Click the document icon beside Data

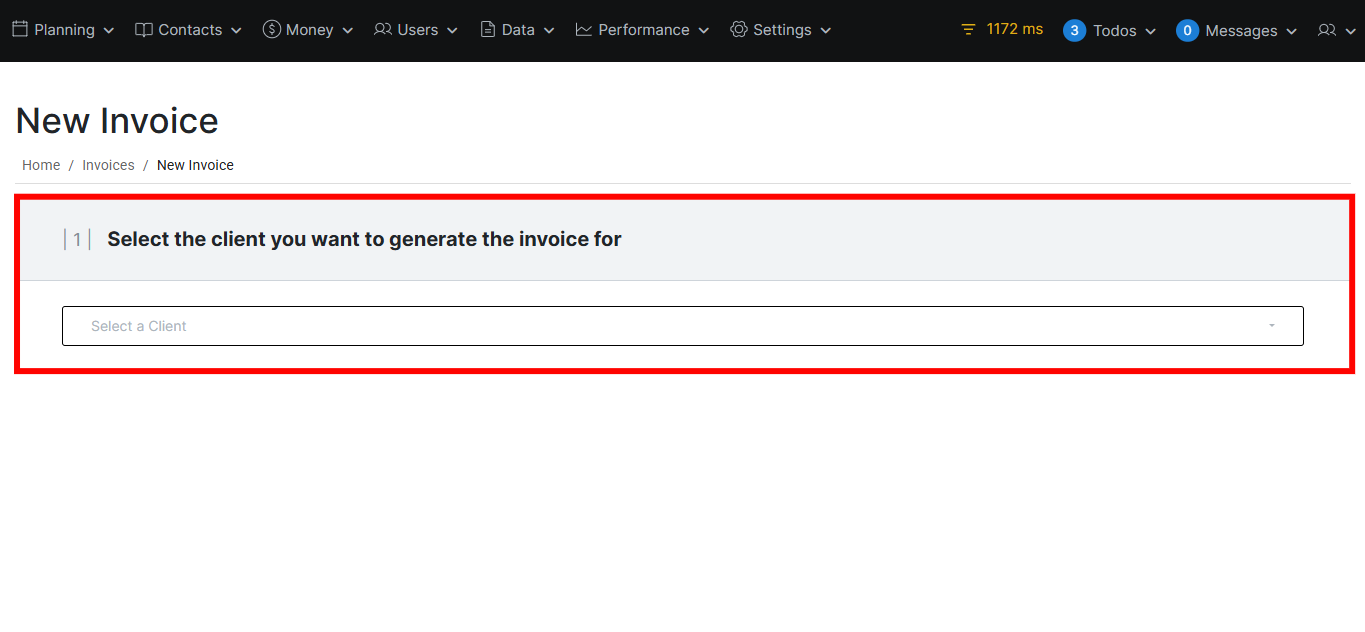coord(488,30)
